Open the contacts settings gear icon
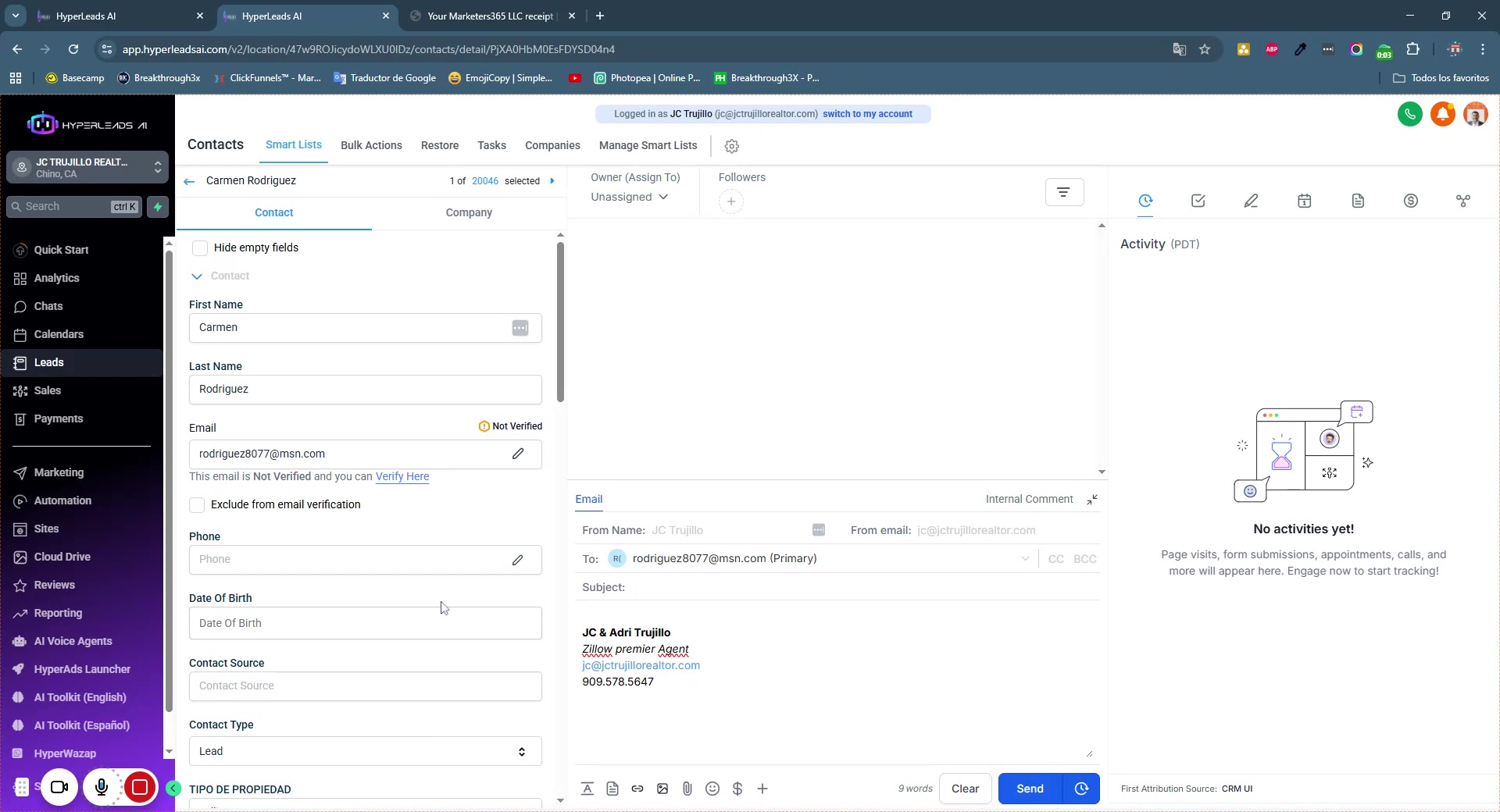Image resolution: width=1500 pixels, height=812 pixels. click(731, 146)
